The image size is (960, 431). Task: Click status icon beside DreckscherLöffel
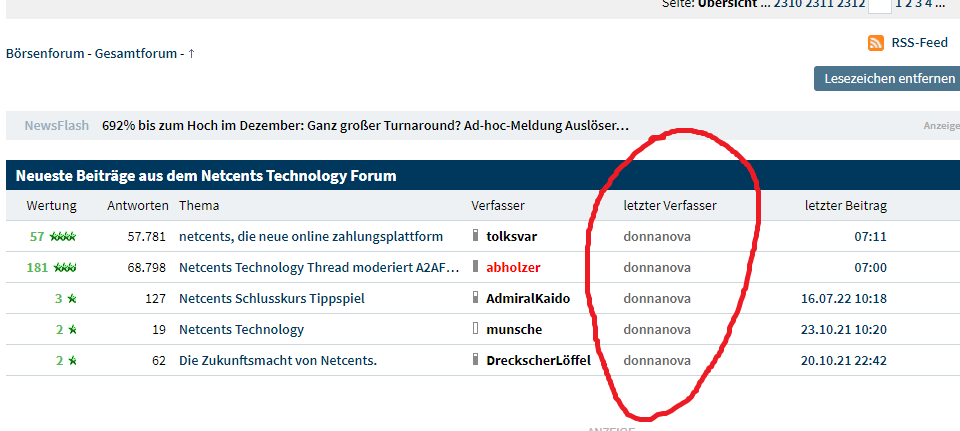pyautogui.click(x=475, y=359)
